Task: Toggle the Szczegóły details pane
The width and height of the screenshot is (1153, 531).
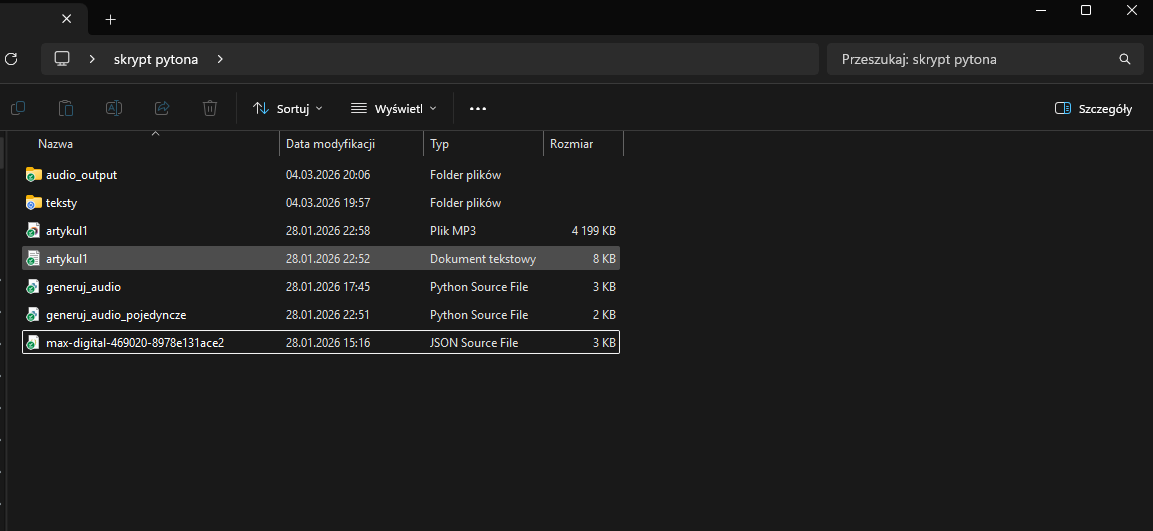Action: coord(1094,108)
